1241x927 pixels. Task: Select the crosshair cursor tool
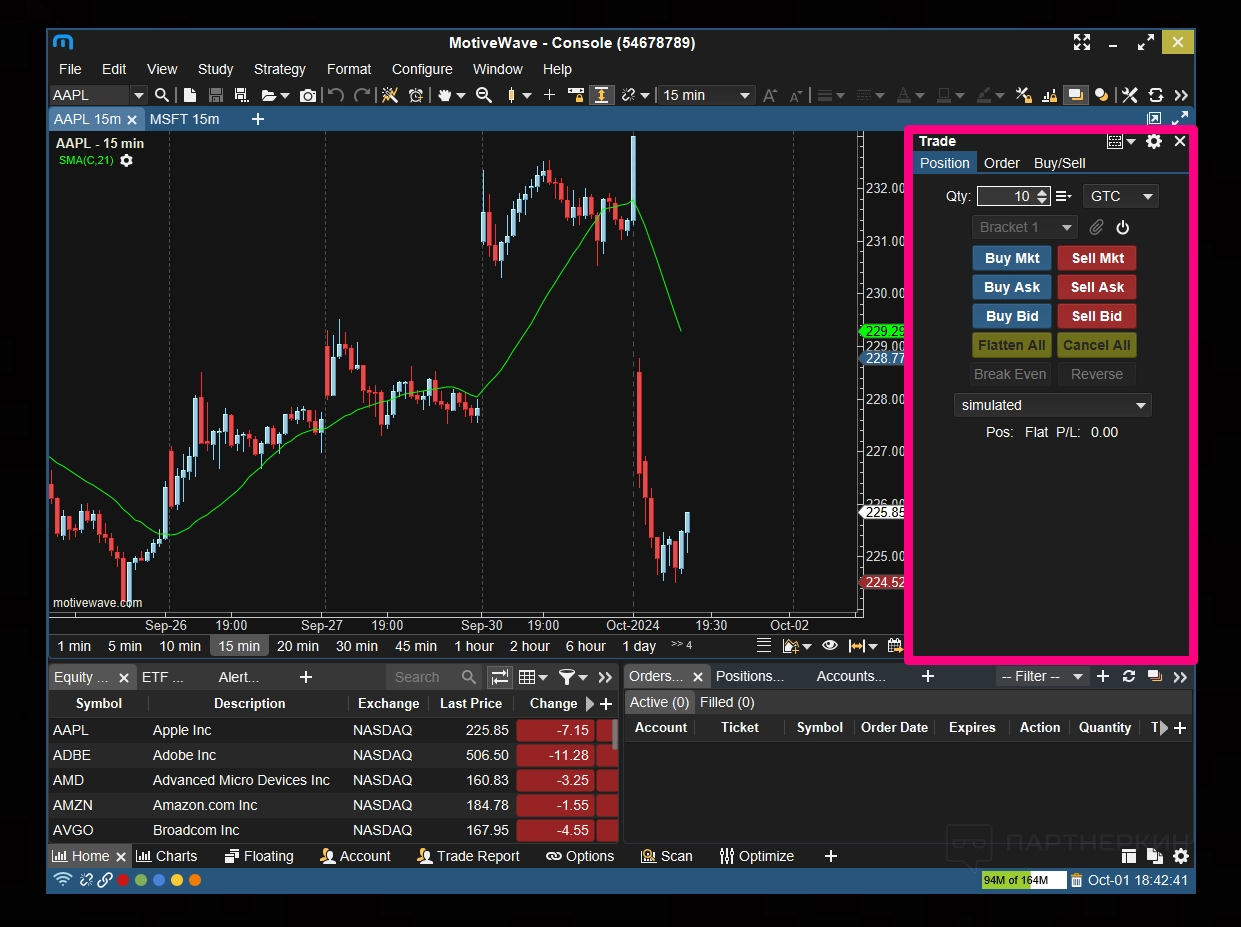(549, 95)
